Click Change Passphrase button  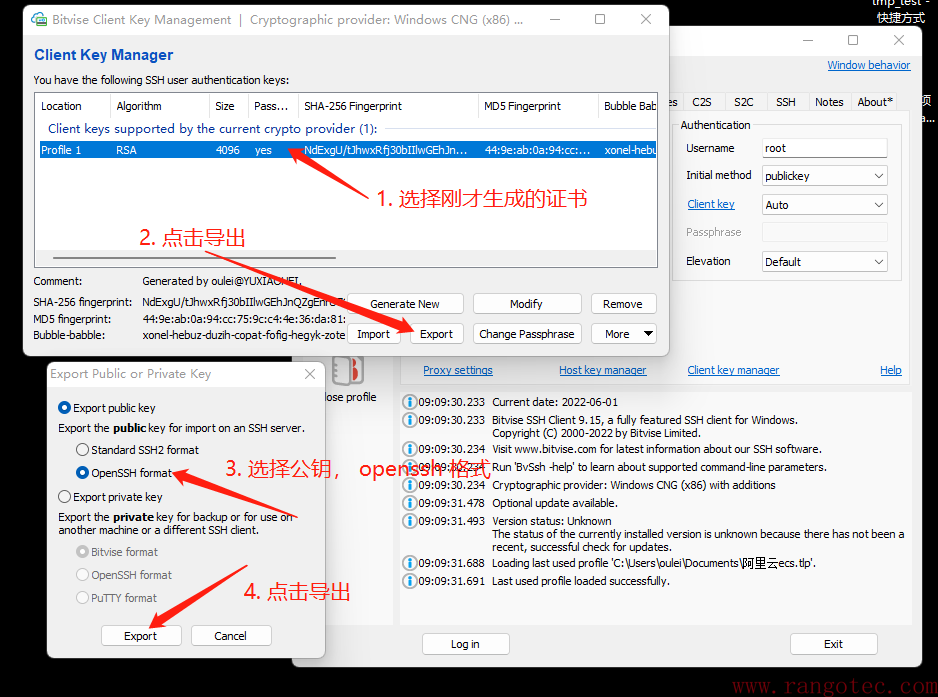coord(526,334)
